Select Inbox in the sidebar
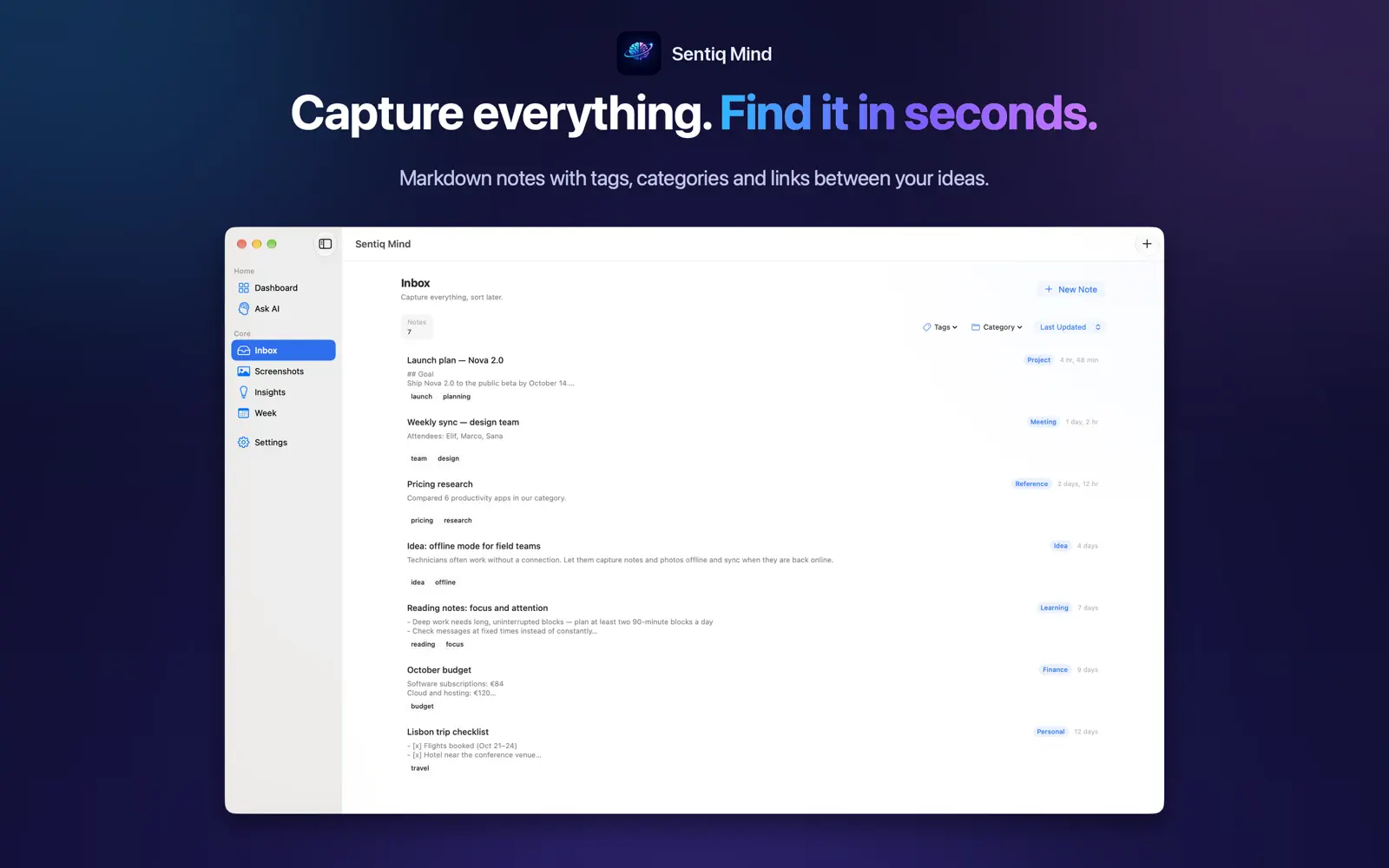Screen dimensions: 1389x868 pos(283,351)
